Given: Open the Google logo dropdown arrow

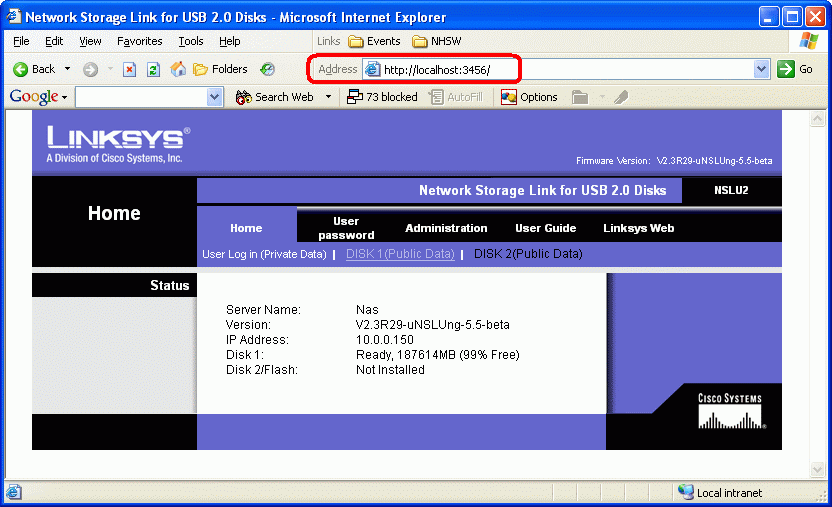Looking at the screenshot, I should click(x=64, y=98).
